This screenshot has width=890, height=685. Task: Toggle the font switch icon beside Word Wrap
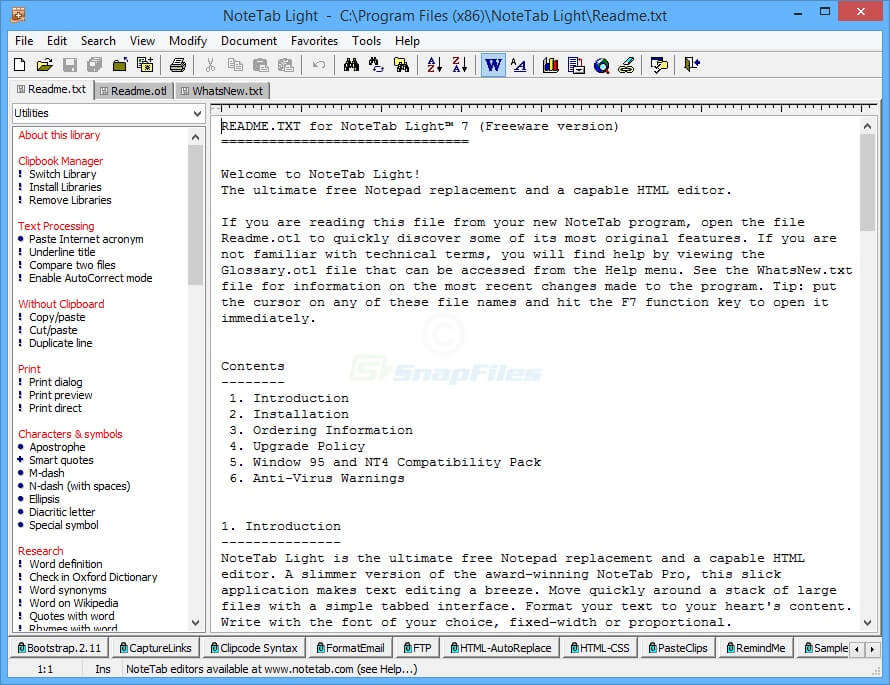click(518, 65)
